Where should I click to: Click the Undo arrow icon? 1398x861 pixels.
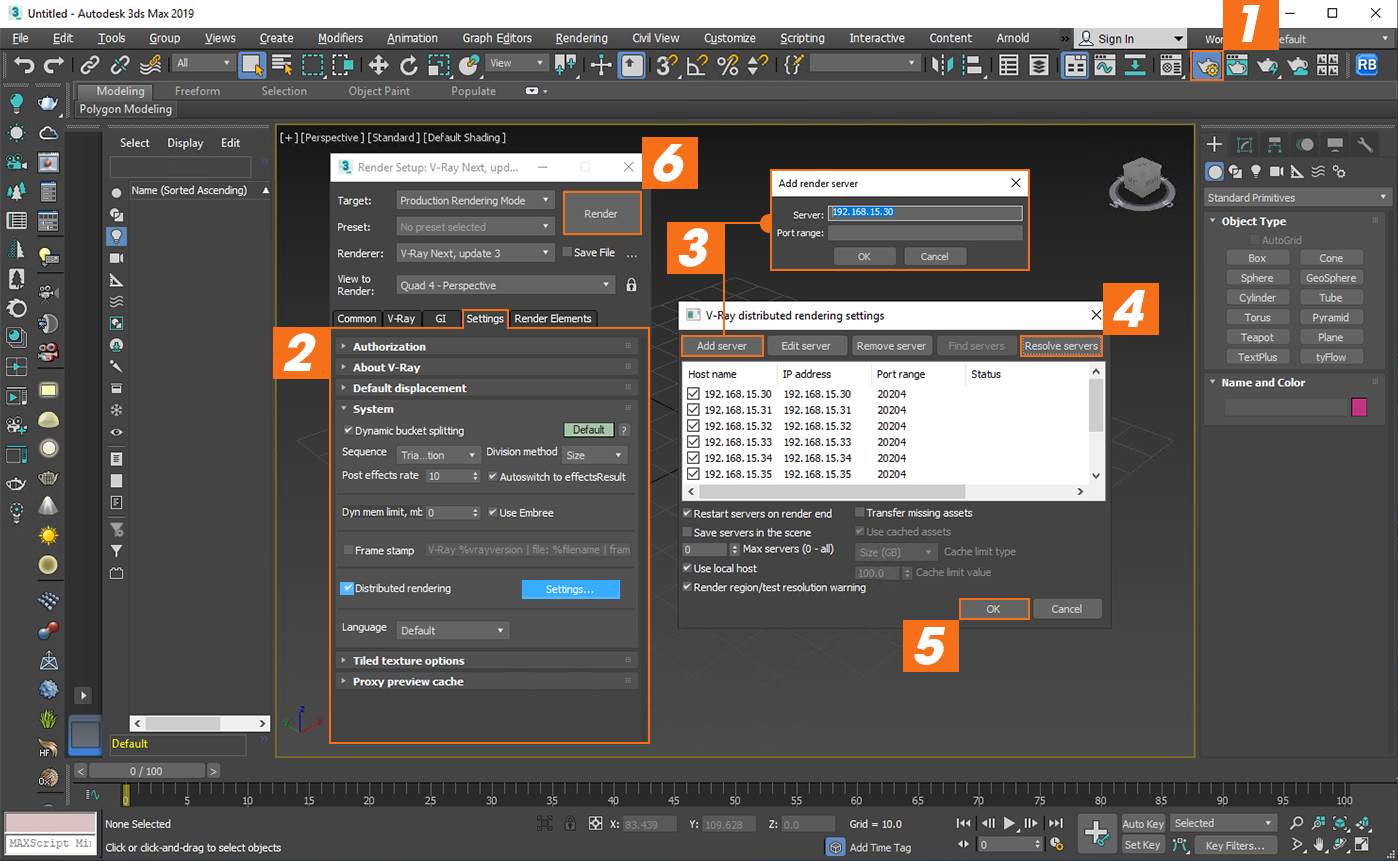(x=24, y=65)
